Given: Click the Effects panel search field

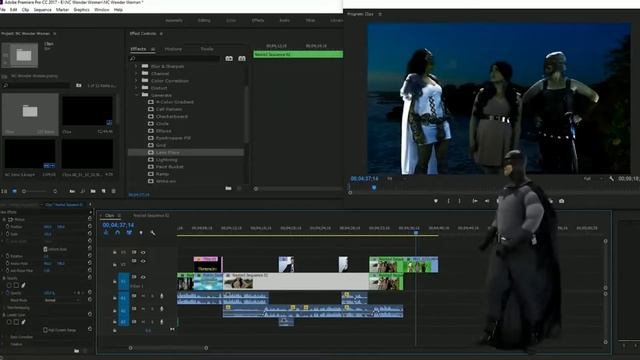Looking at the screenshot, I should (x=176, y=59).
